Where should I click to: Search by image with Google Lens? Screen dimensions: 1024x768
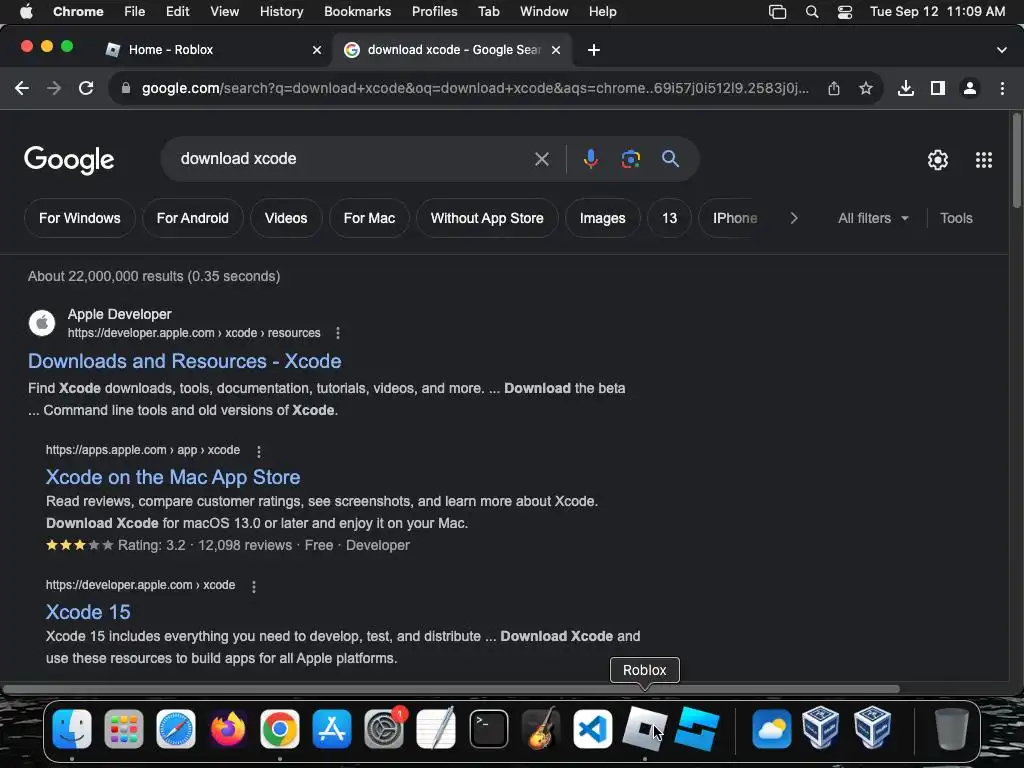630,159
